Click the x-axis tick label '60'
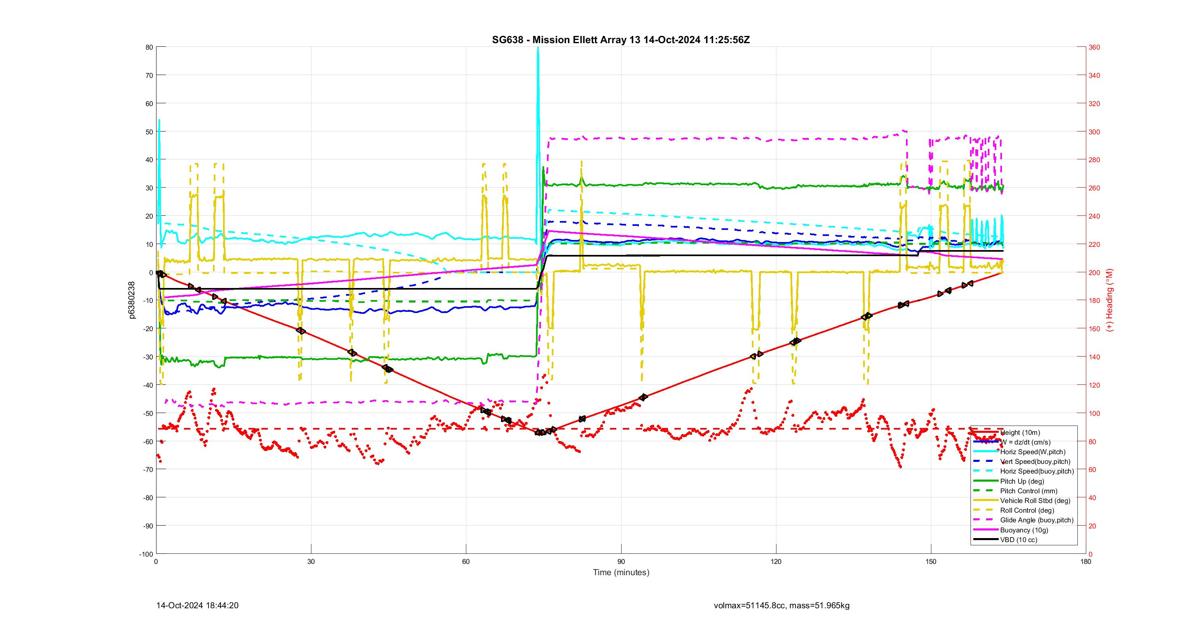 [466, 562]
